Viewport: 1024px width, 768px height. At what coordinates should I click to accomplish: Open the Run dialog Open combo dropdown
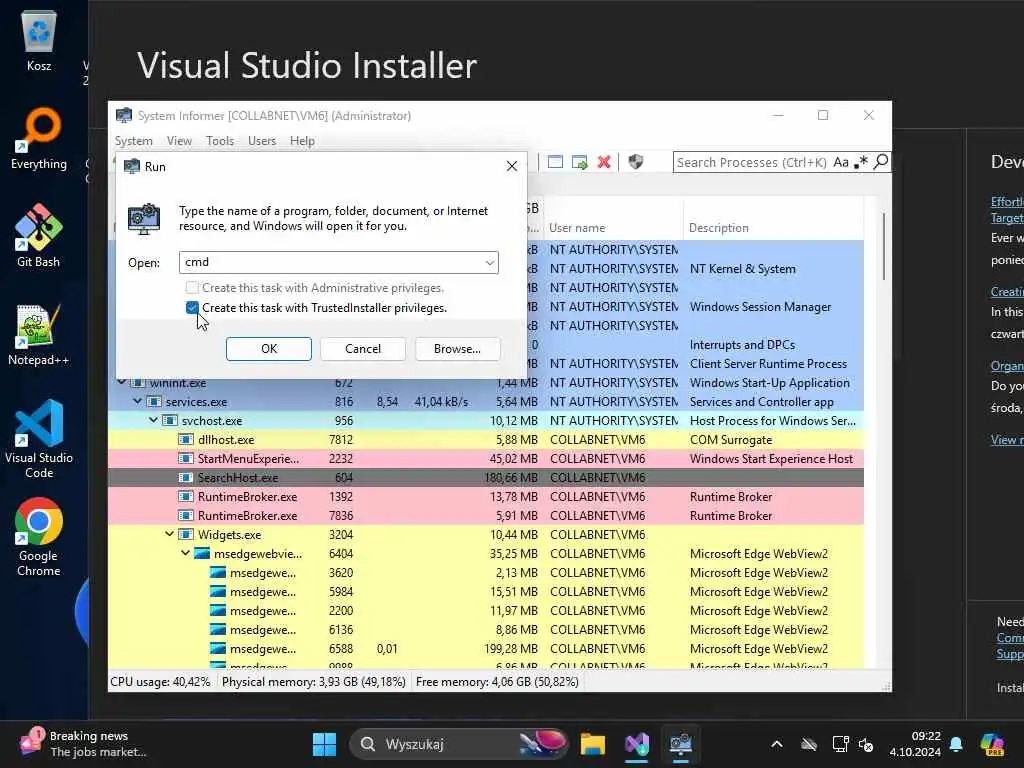[489, 263]
